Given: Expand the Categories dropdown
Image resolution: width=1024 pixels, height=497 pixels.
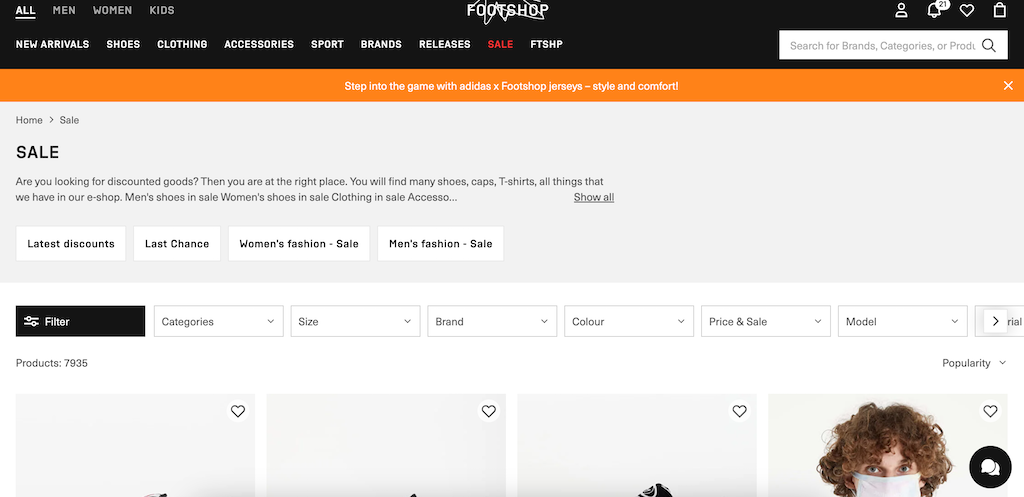Looking at the screenshot, I should (x=219, y=321).
